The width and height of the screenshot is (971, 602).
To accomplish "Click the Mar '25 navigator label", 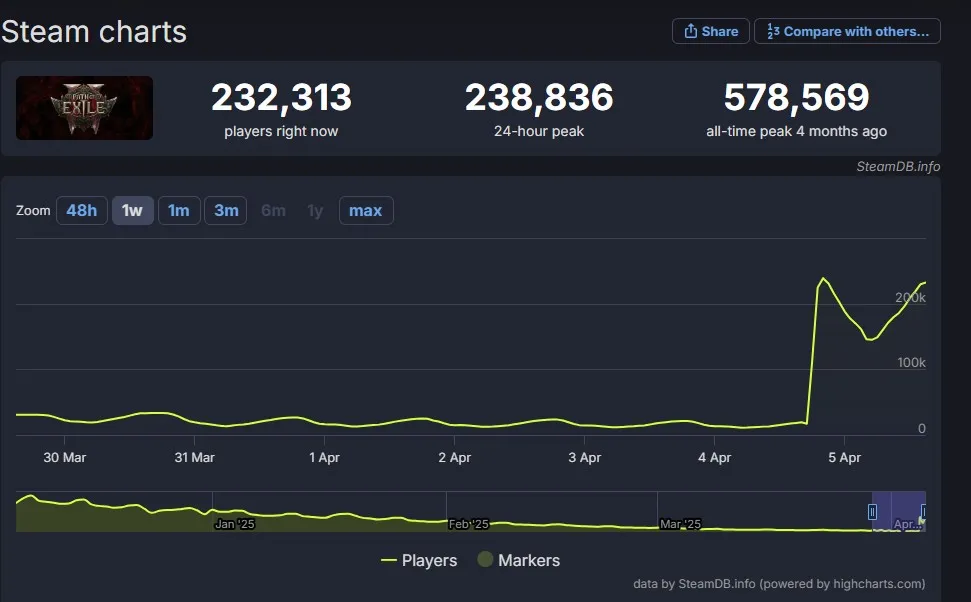I will (x=681, y=524).
